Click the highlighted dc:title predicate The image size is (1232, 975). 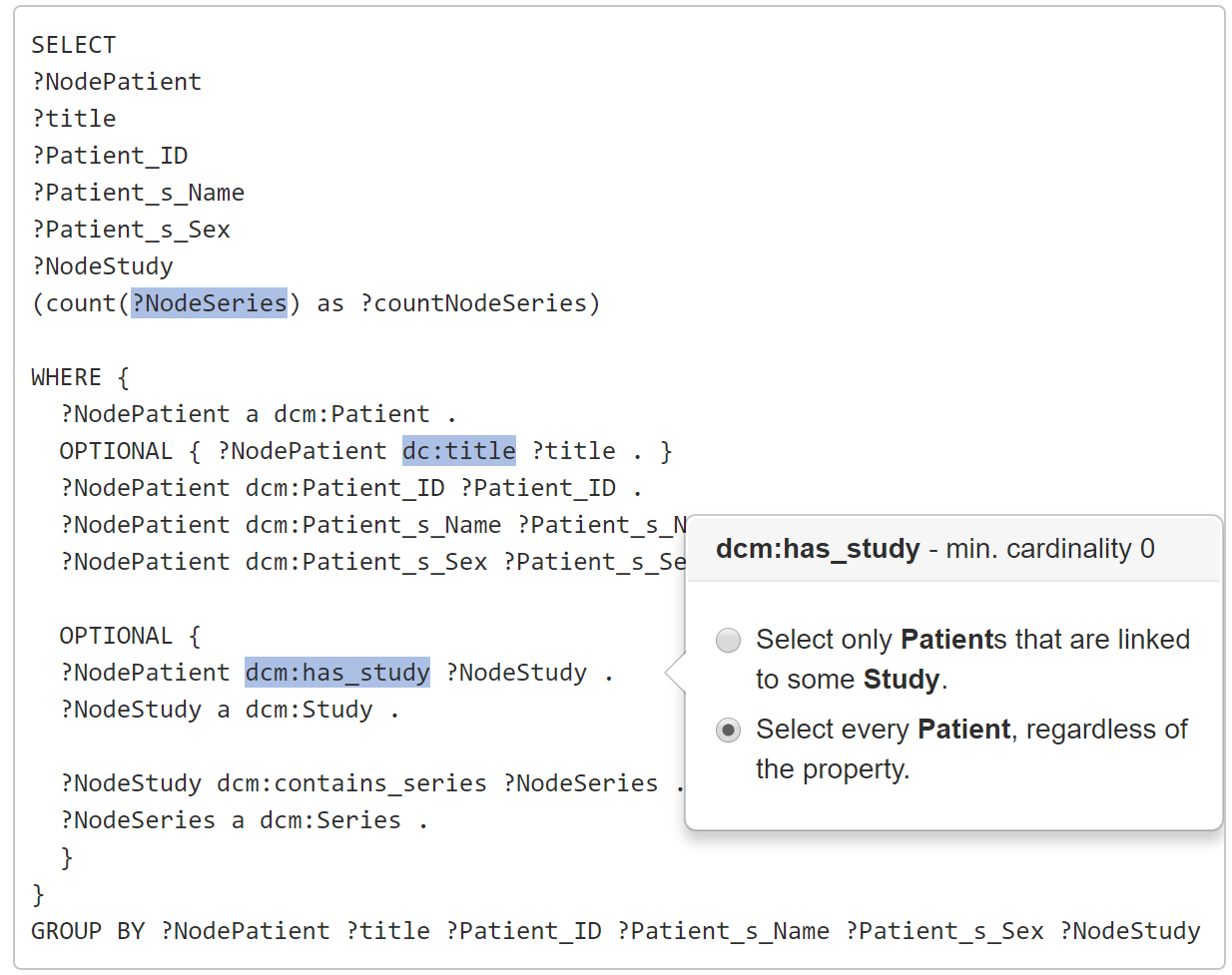[458, 451]
